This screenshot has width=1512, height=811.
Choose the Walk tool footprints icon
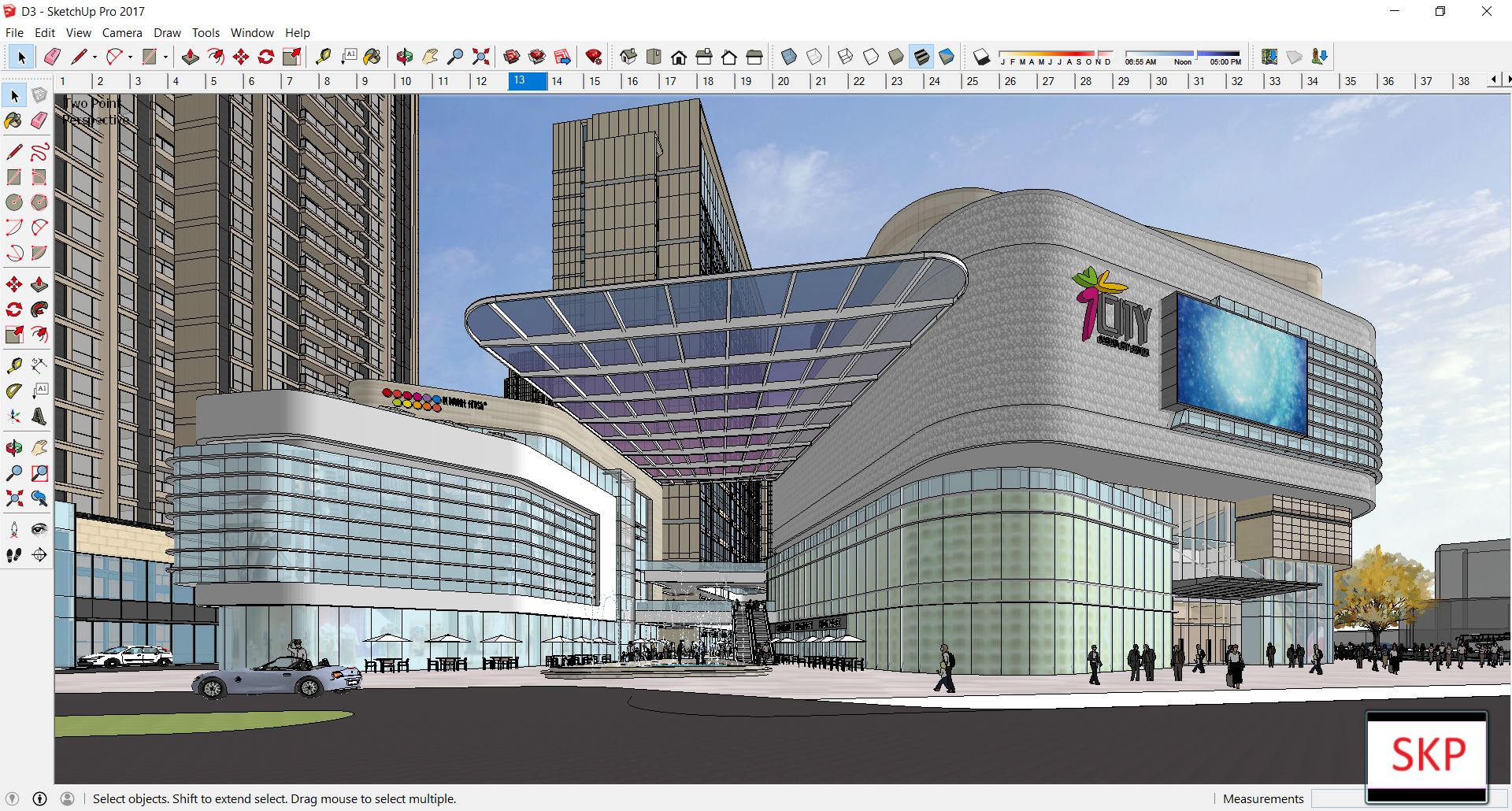14,555
